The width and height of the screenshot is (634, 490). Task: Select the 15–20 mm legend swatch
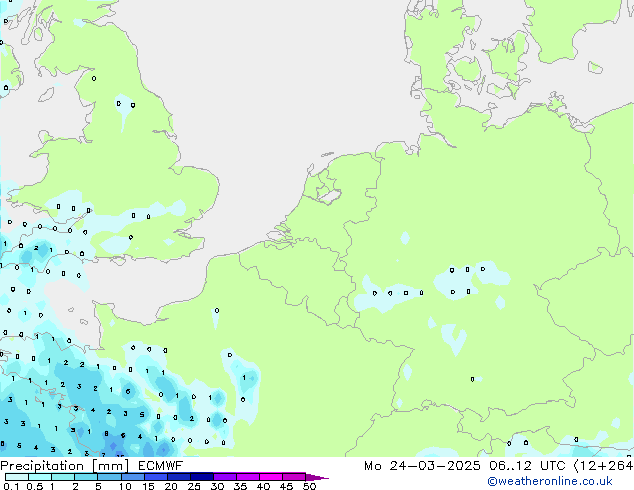(156, 477)
